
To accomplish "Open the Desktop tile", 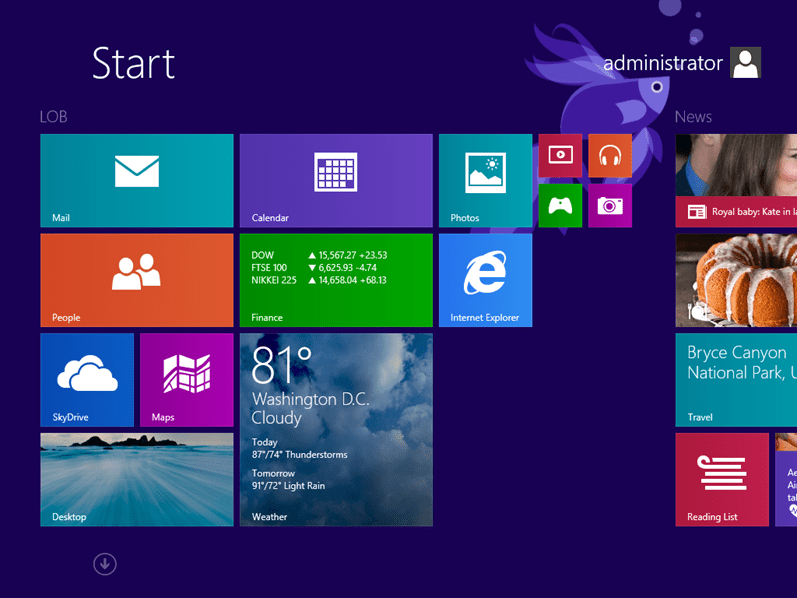I will tap(136, 479).
